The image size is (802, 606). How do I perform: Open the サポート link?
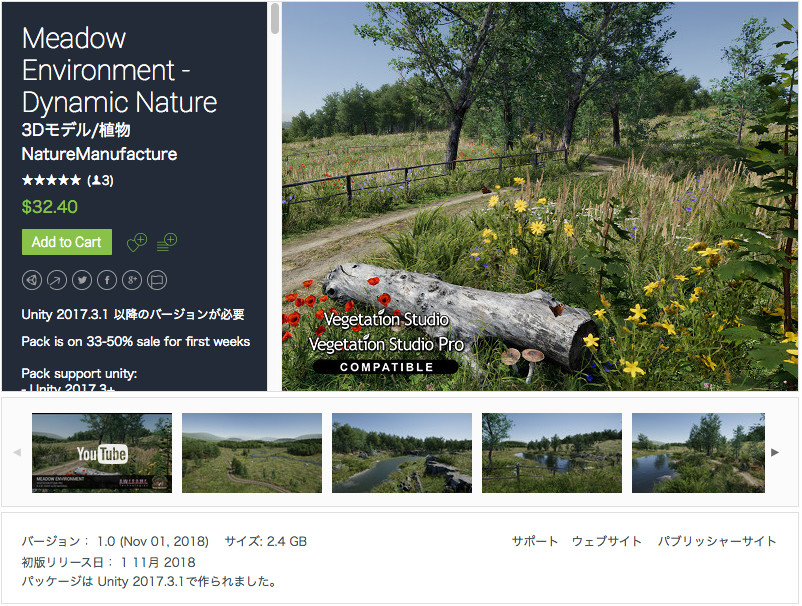pos(534,541)
